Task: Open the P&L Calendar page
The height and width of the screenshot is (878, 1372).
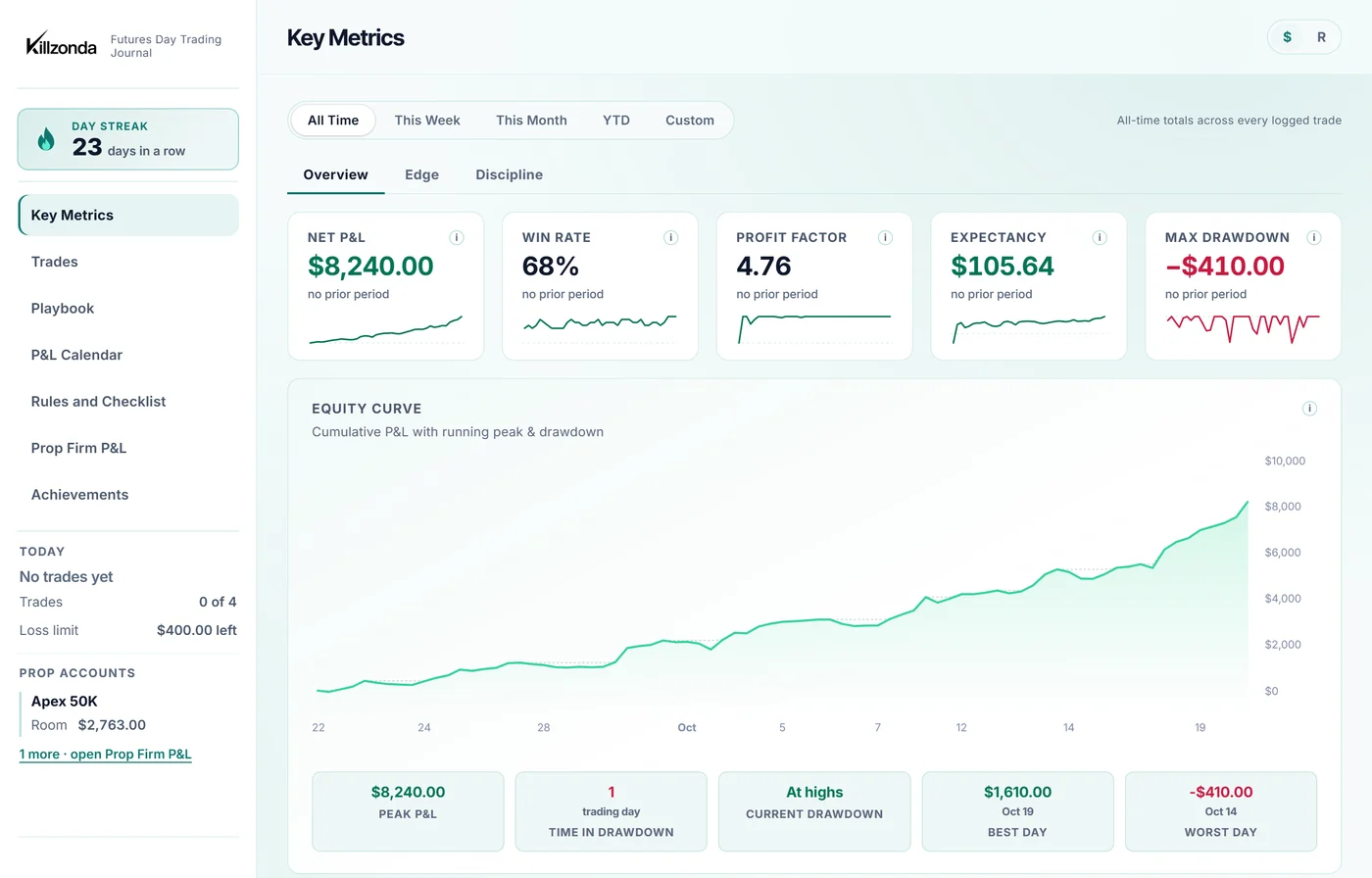Action: tap(128, 355)
